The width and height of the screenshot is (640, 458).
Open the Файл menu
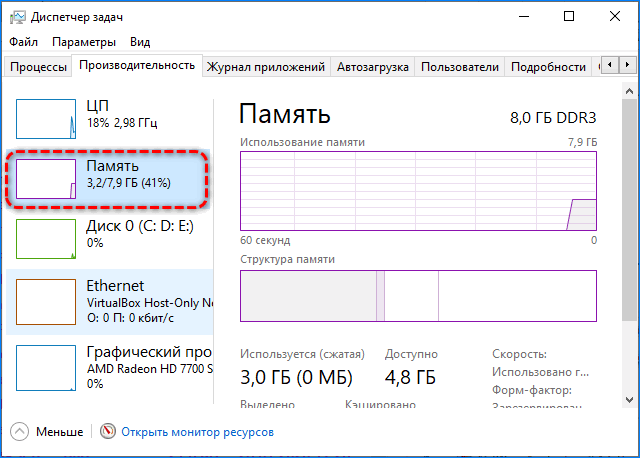click(23, 42)
